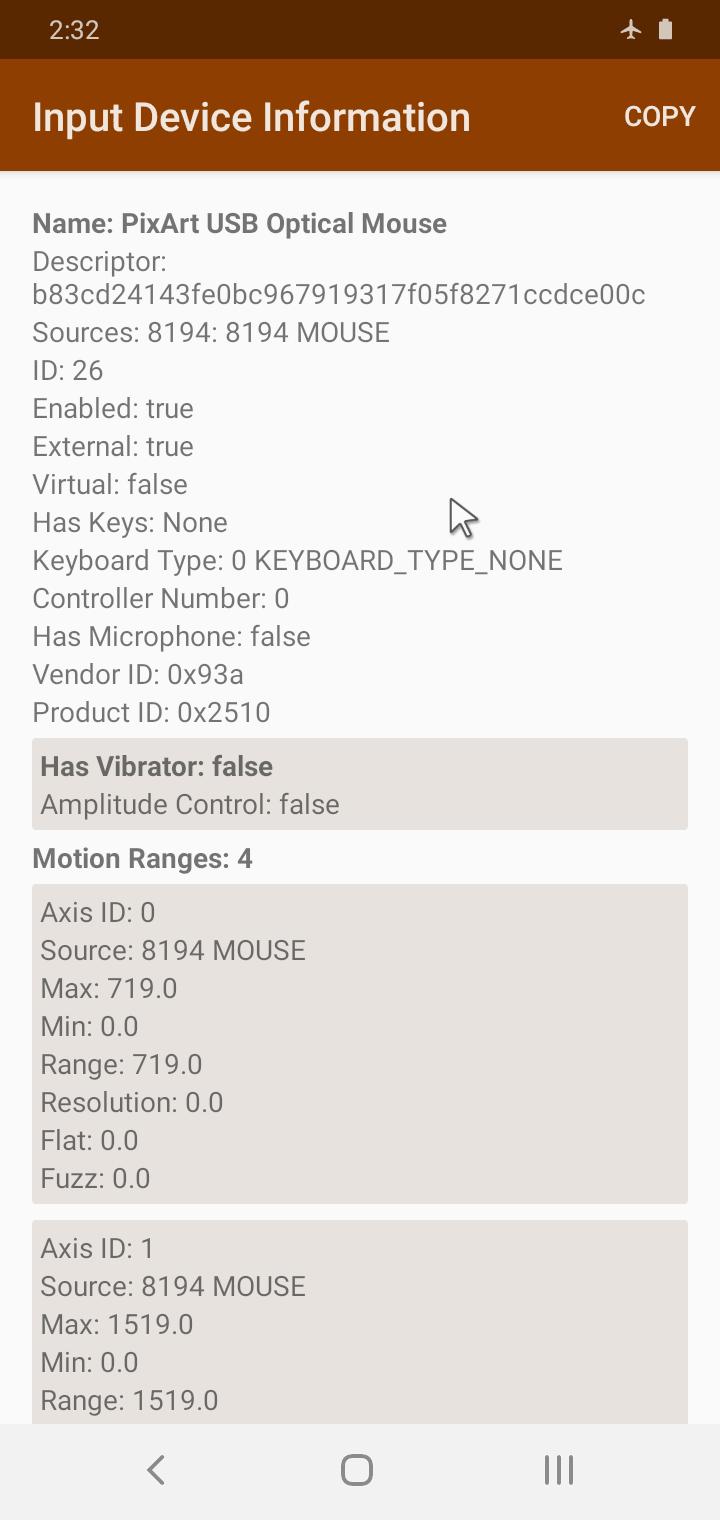Tap the Amplitude Control: false line
Screen dimensions: 720x1520
click(x=190, y=804)
